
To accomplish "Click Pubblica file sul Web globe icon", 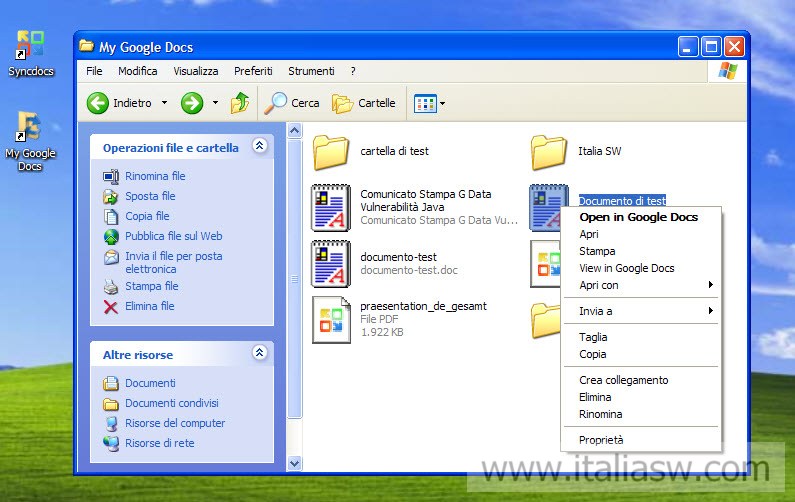I will point(111,236).
